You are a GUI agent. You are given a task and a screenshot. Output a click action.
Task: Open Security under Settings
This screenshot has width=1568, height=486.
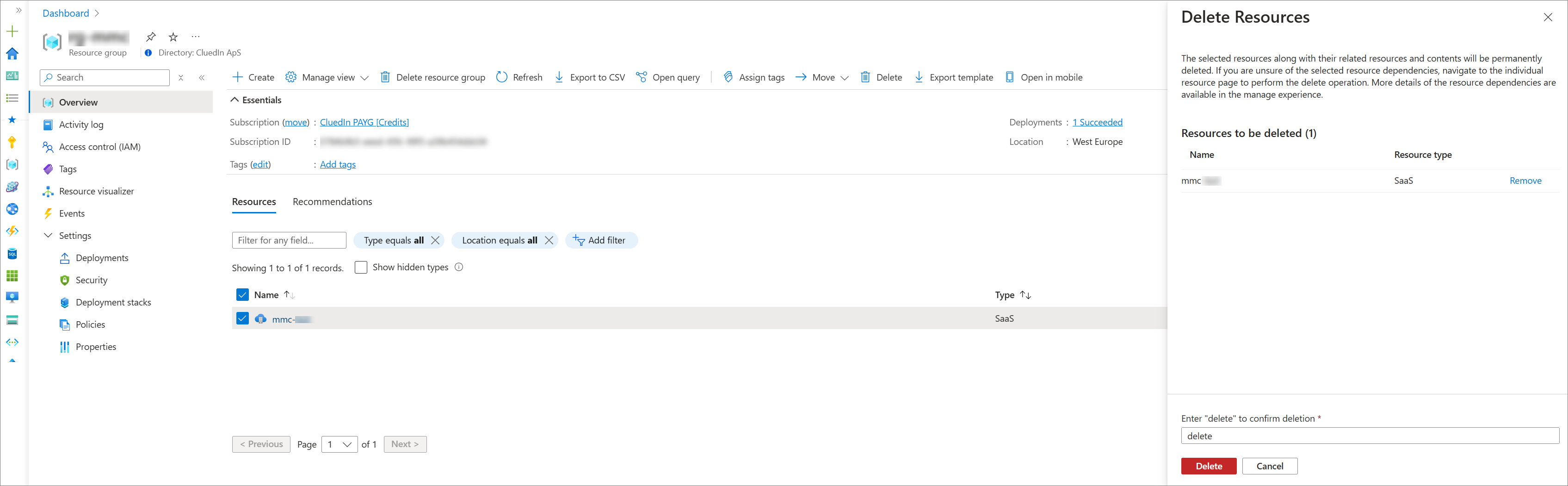(x=91, y=280)
